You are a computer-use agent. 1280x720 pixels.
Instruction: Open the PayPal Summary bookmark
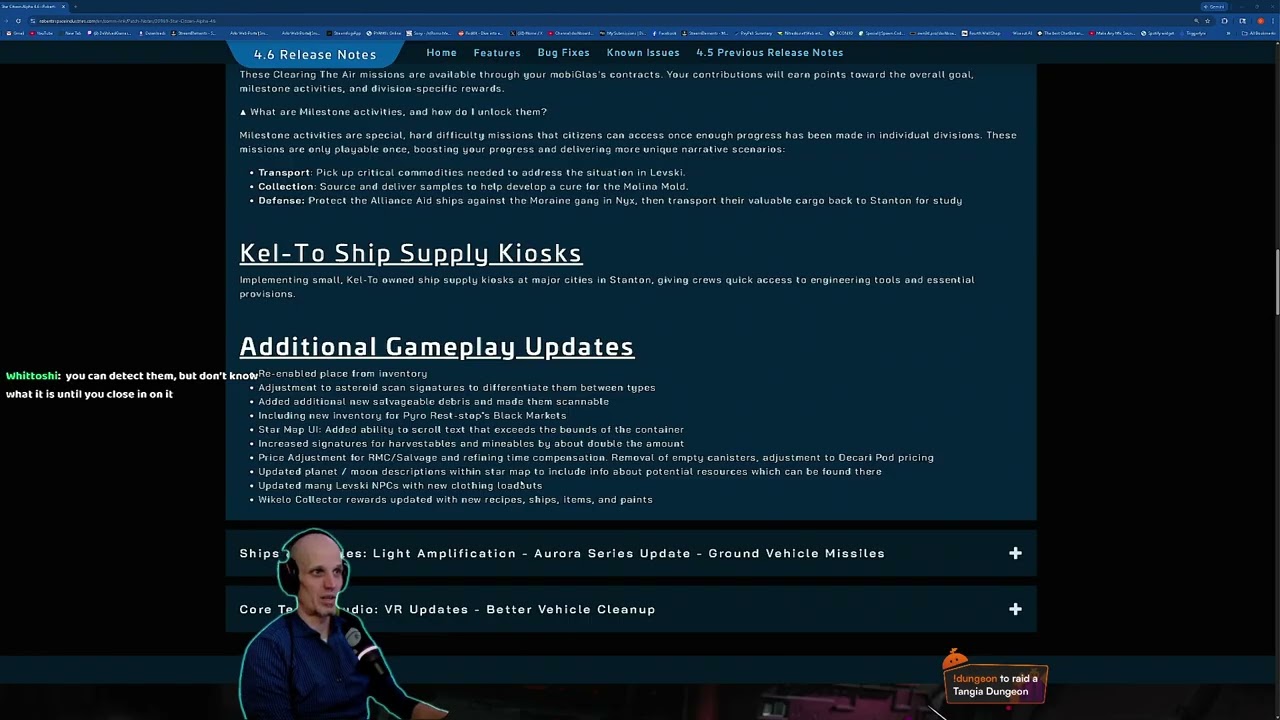click(754, 33)
